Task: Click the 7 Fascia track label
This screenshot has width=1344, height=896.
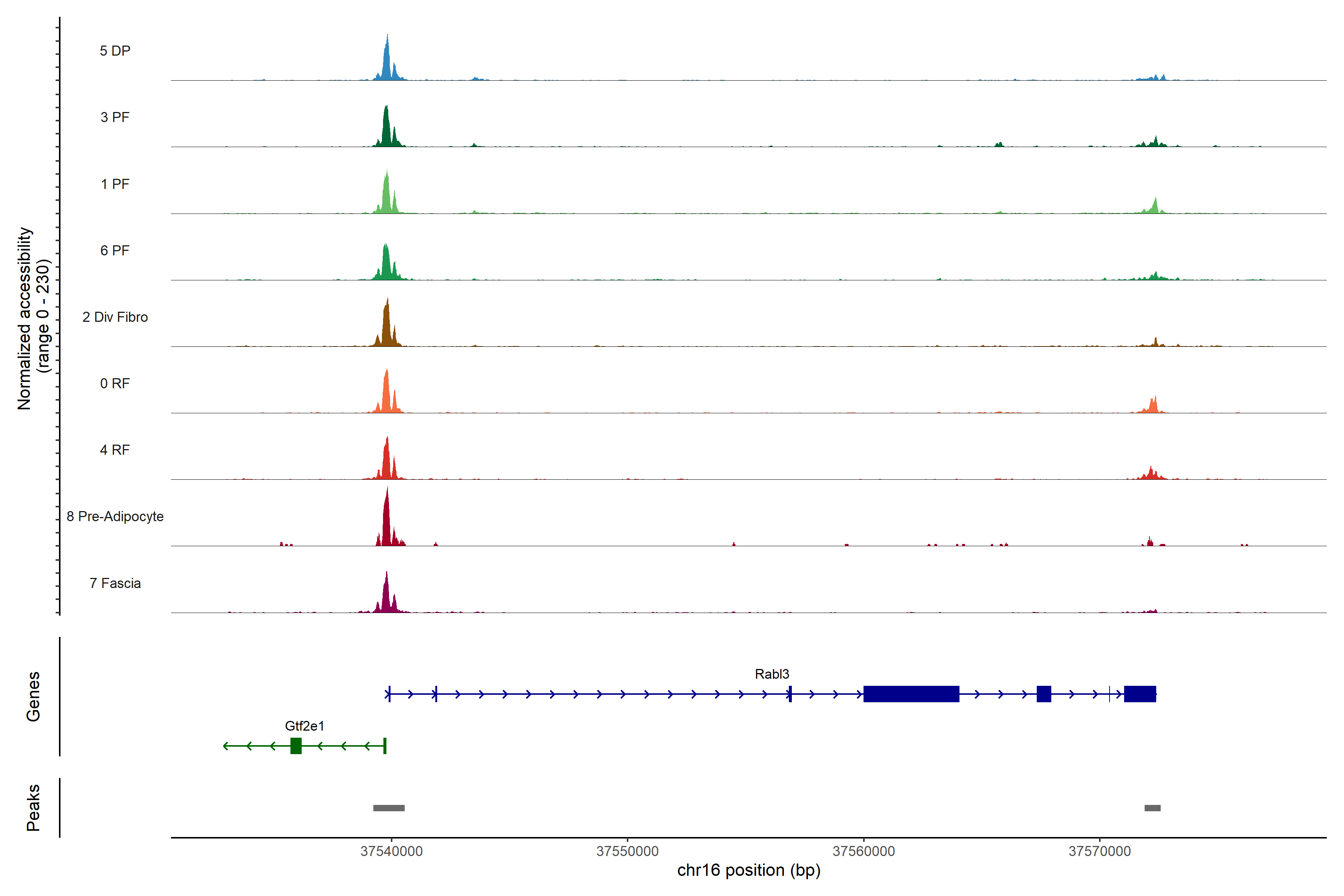Action: tap(115, 584)
